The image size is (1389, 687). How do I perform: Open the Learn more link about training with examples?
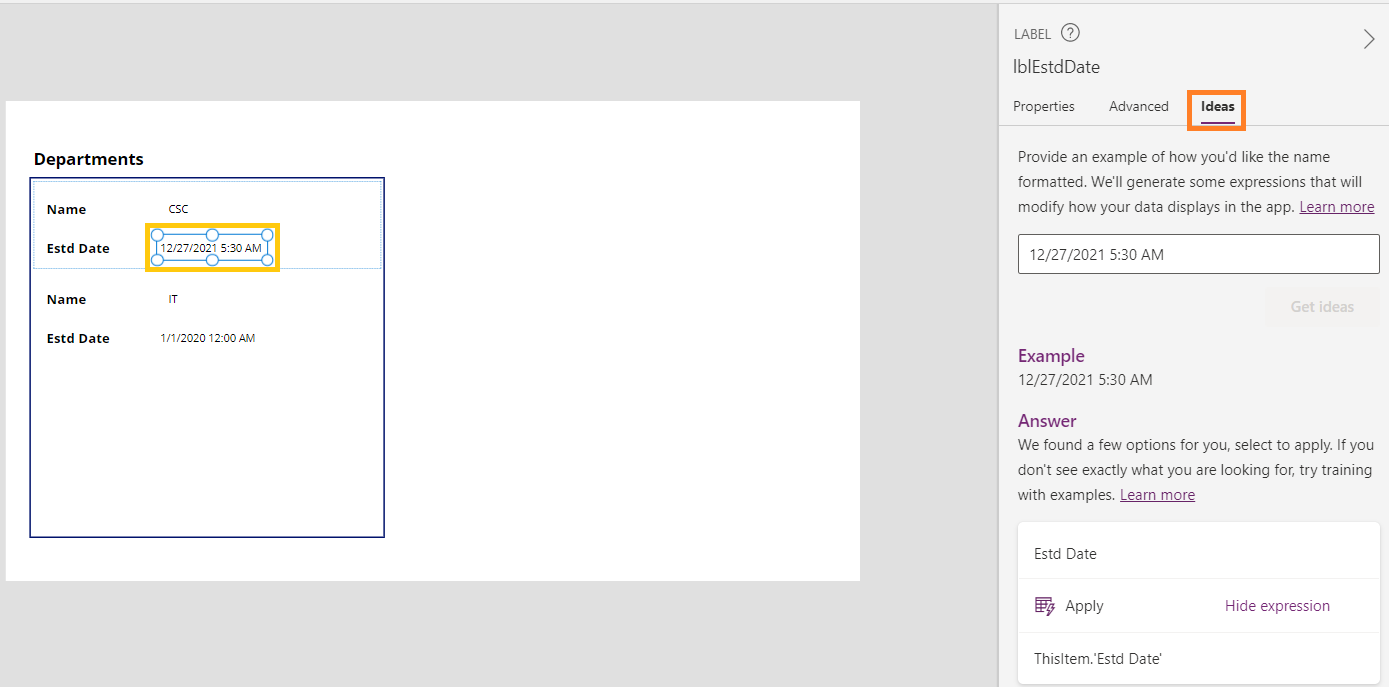[x=1157, y=495]
